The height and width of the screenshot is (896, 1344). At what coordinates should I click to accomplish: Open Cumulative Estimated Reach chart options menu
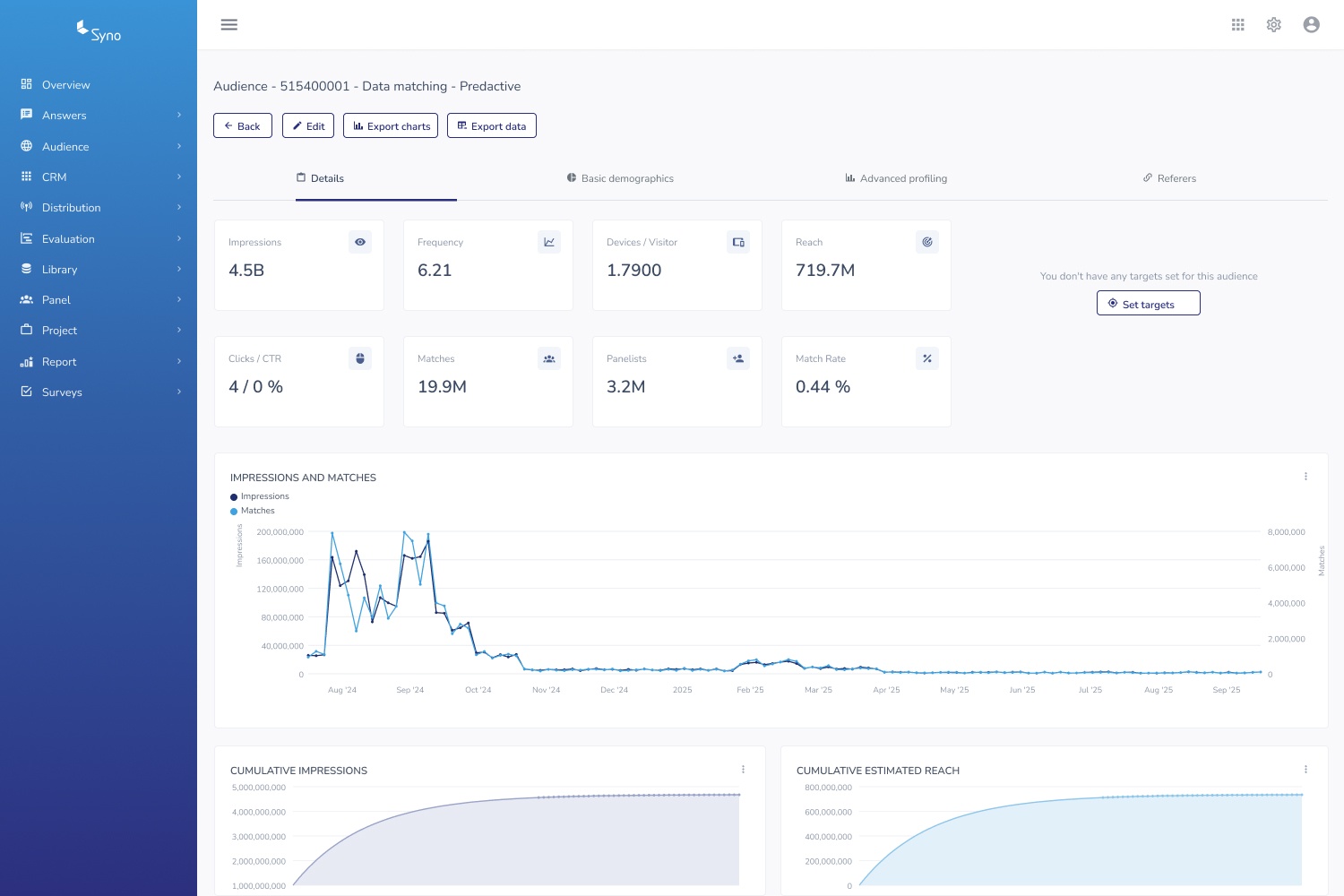tap(1305, 770)
